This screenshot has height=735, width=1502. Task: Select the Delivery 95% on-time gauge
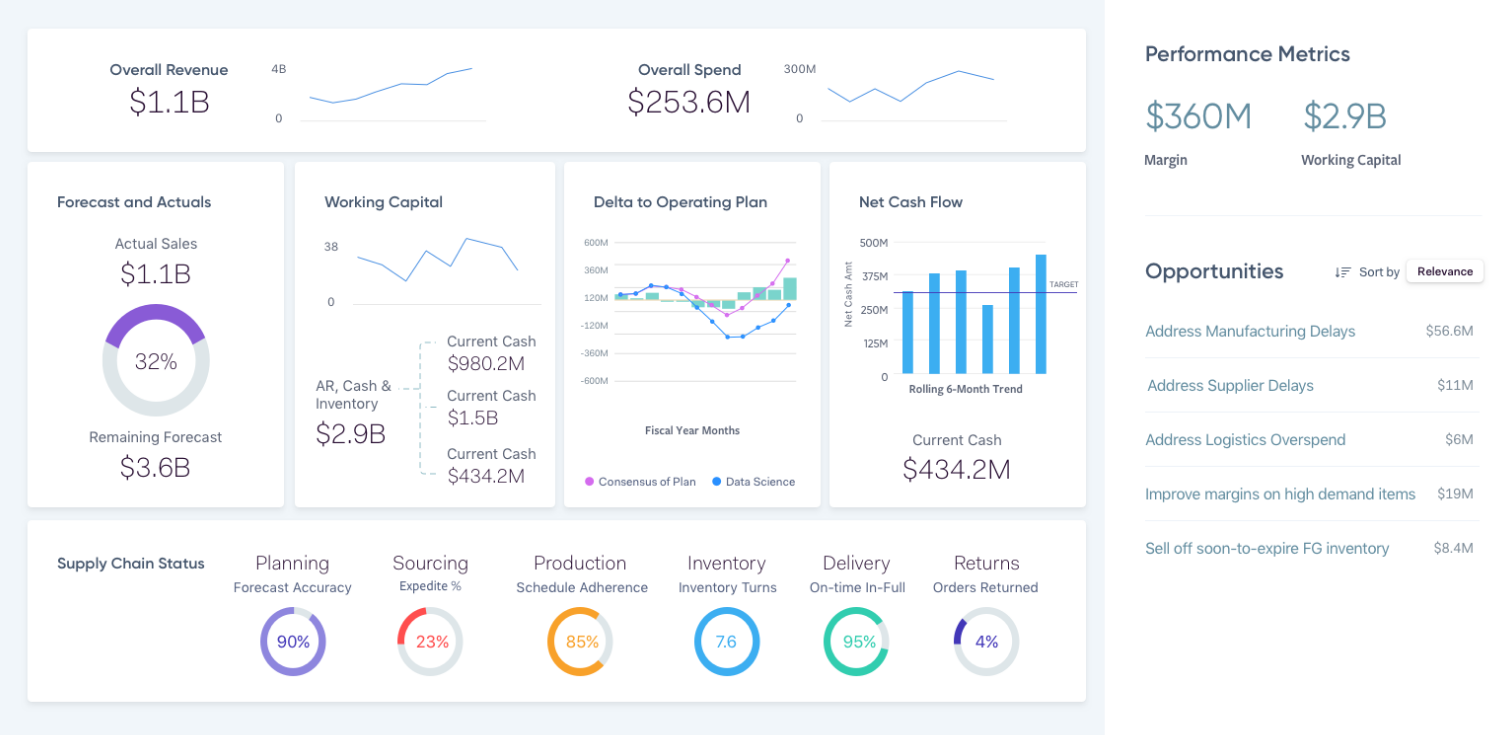click(x=857, y=642)
